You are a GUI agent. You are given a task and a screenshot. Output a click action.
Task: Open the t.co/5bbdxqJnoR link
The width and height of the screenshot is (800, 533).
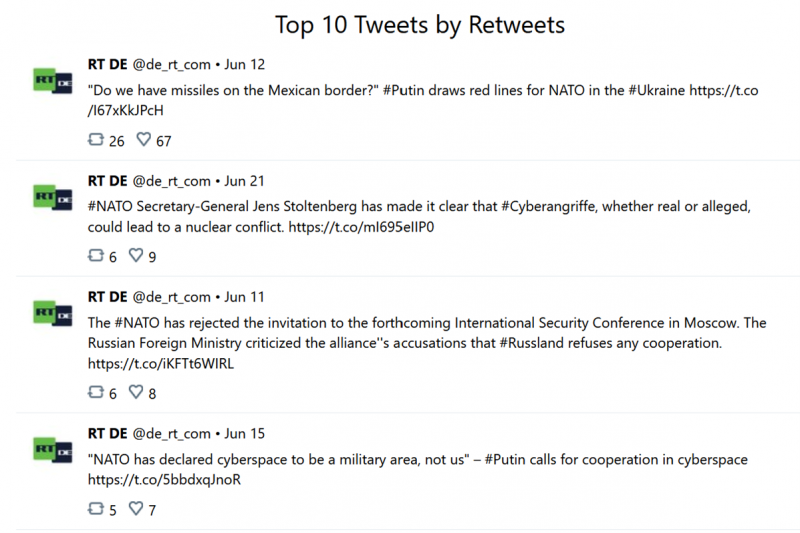(164, 480)
